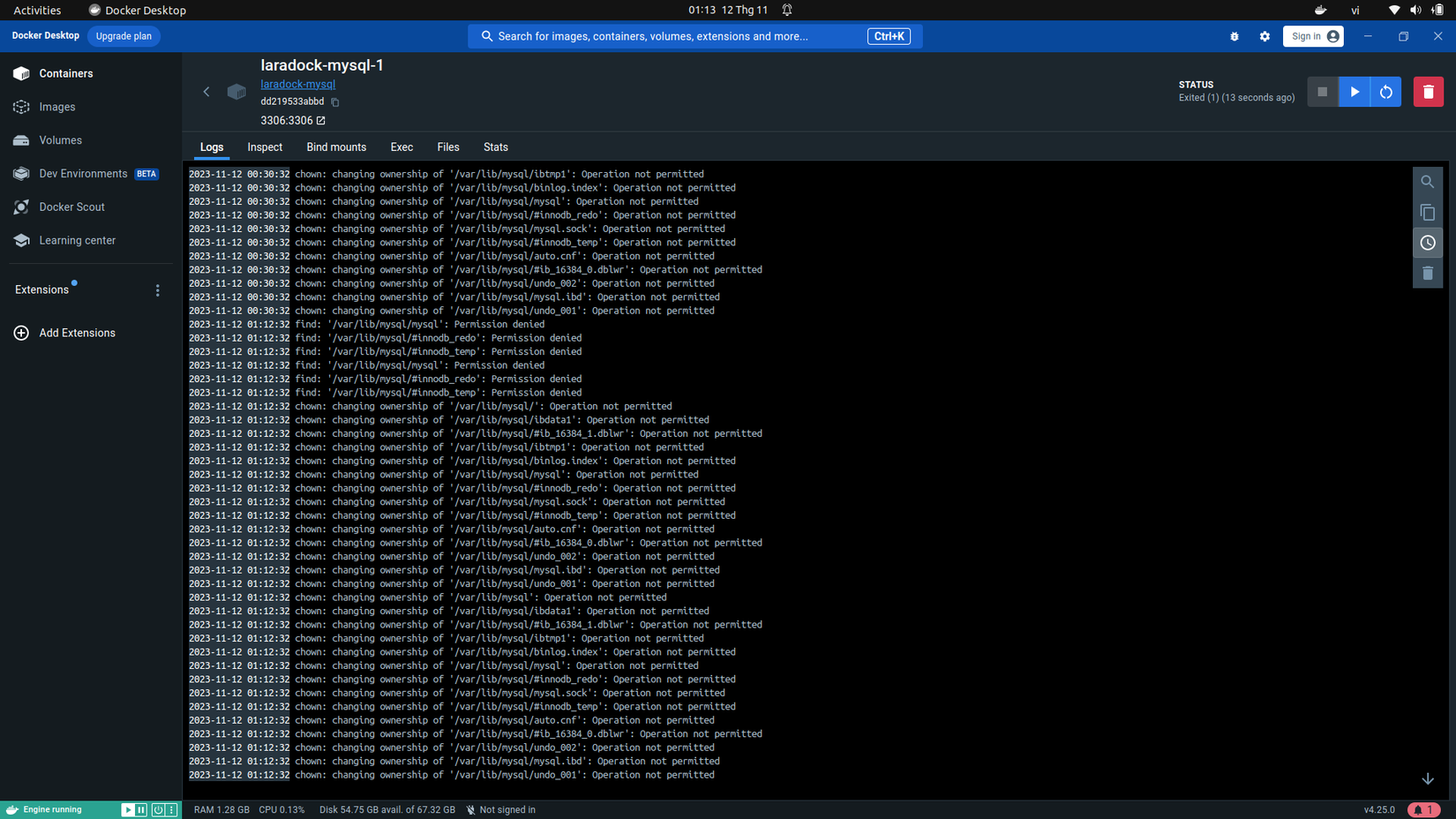Open Docker Desktop settings gear
The width and height of the screenshot is (1456, 819).
coord(1265,36)
